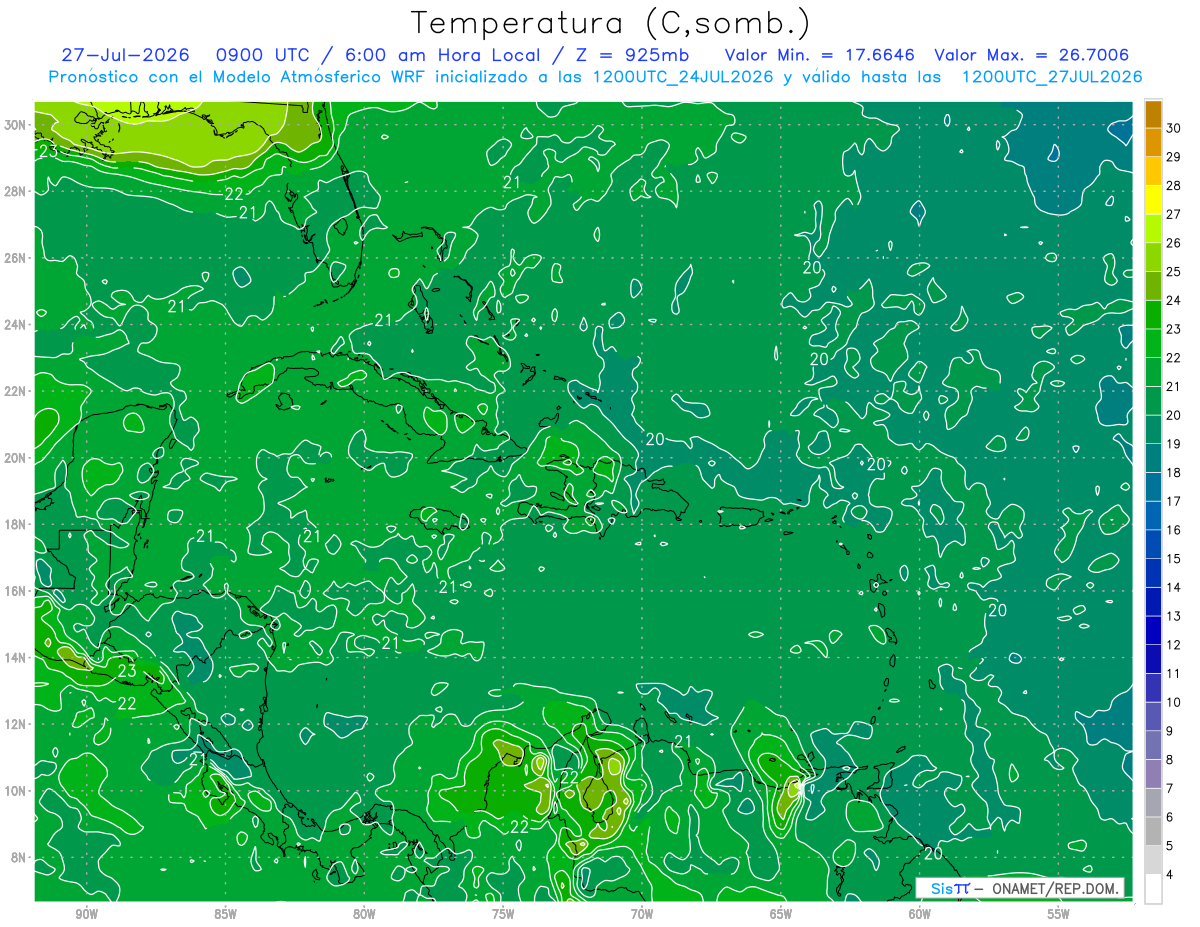Click the 85W longitude axis label
The height and width of the screenshot is (927, 1200).
coord(226,914)
